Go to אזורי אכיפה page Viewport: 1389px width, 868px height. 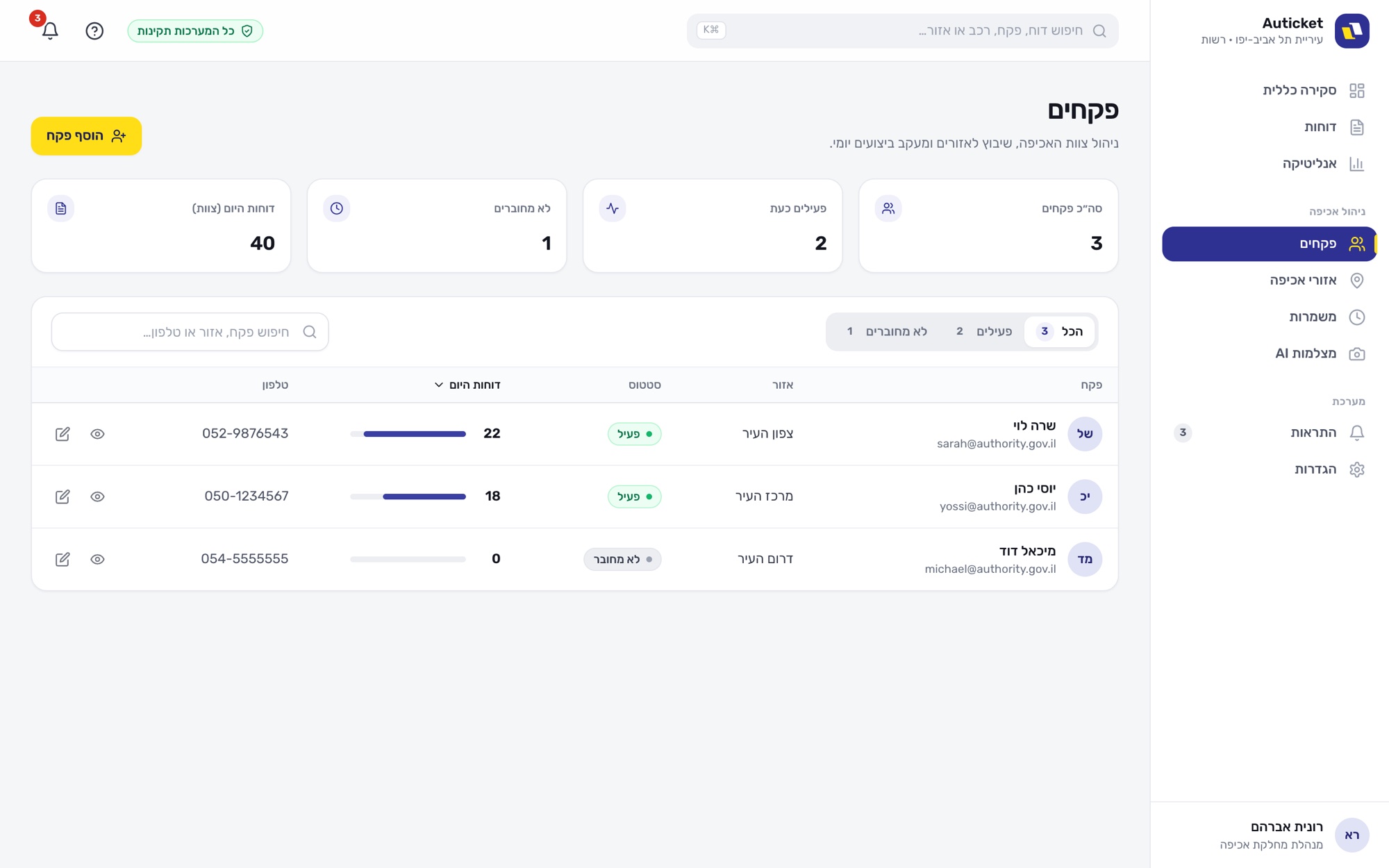click(1270, 281)
